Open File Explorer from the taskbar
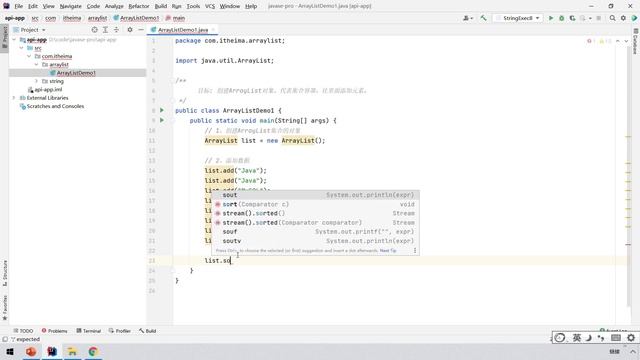The height and width of the screenshot is (360, 640). tap(72, 351)
